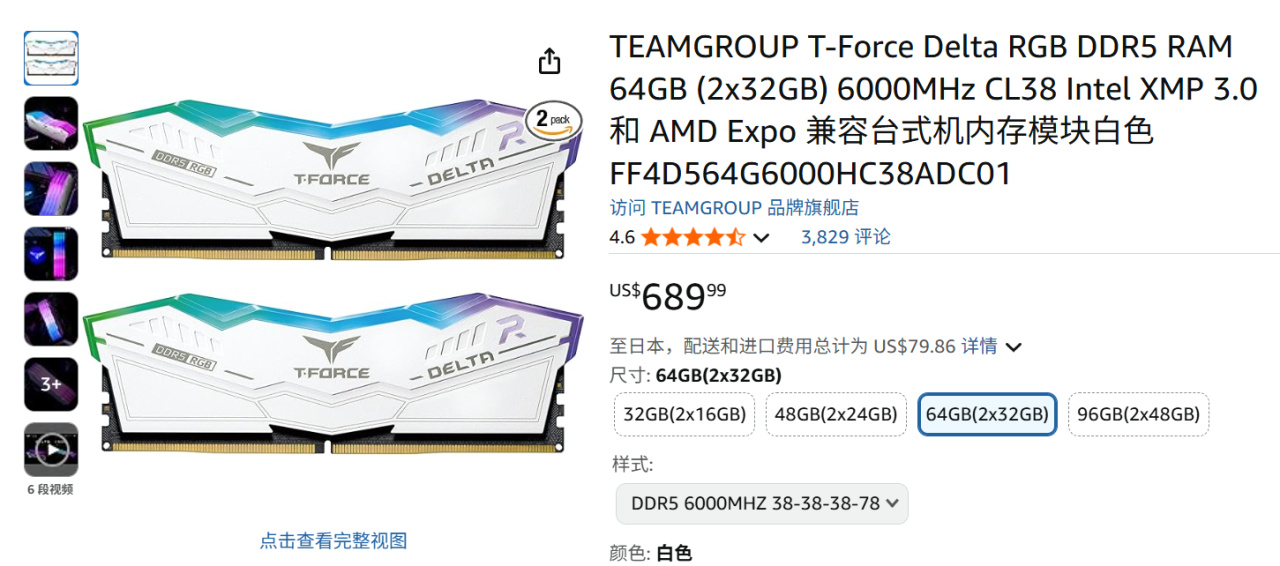
Task: Click the share icon above the product image
Action: pyautogui.click(x=549, y=61)
